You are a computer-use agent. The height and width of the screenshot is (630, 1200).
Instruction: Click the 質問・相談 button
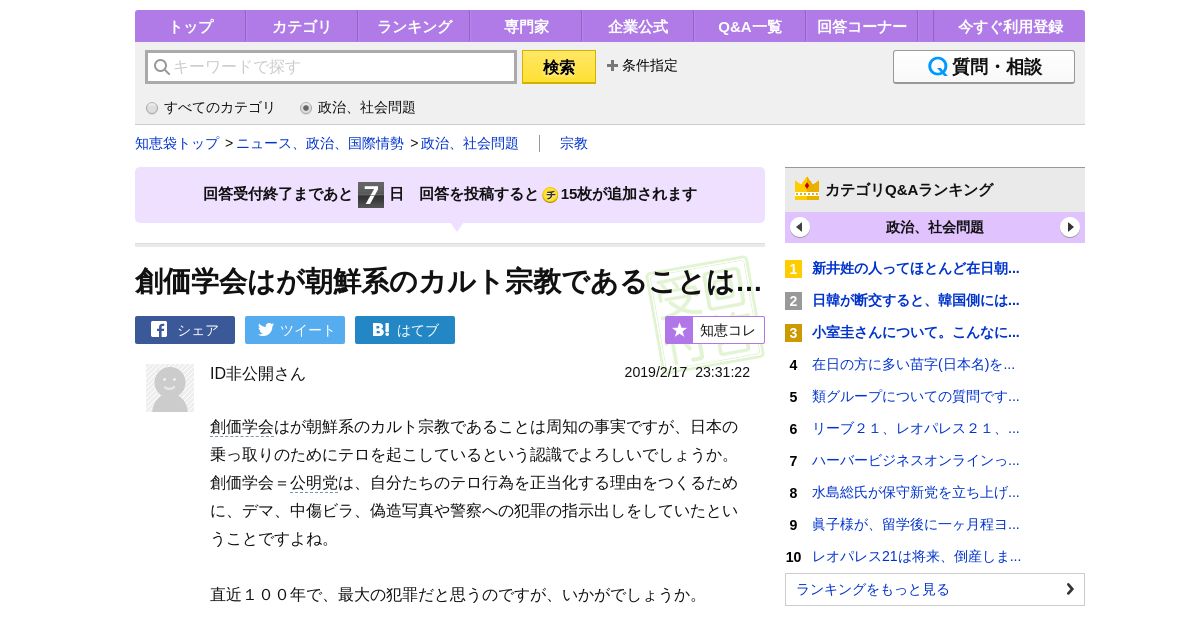coord(984,67)
